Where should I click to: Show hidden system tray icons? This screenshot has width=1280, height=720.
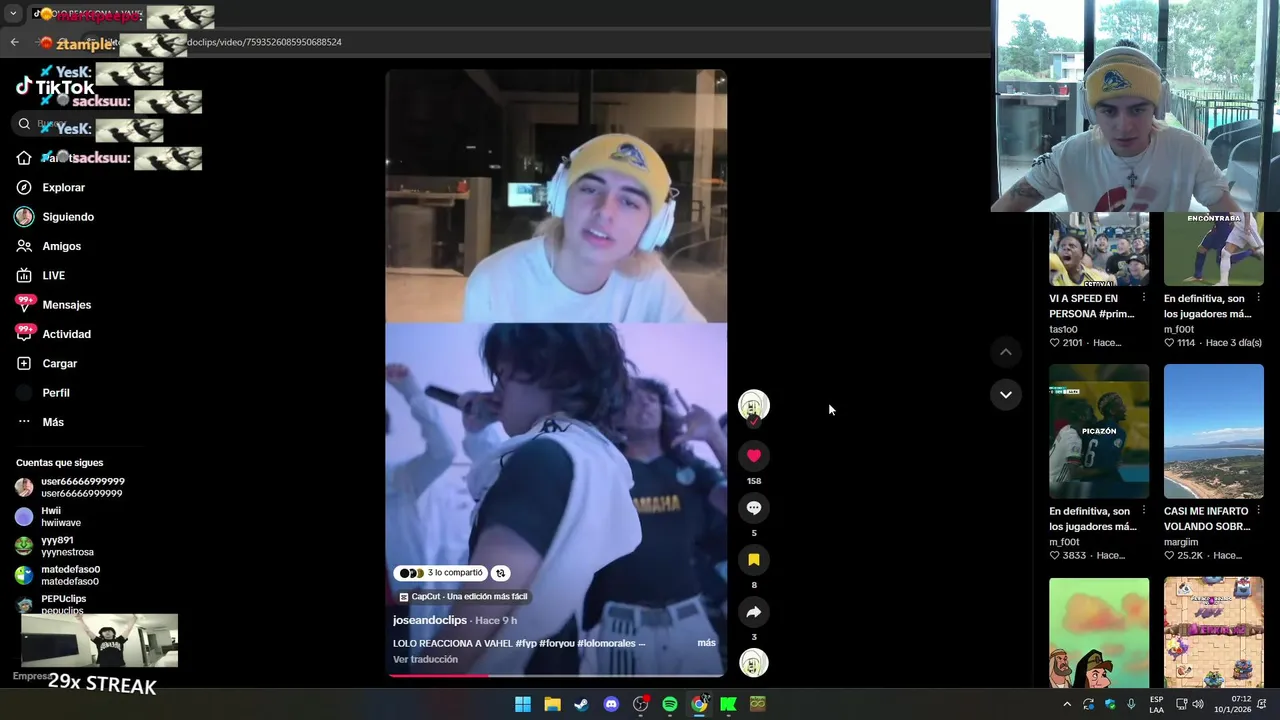(1067, 704)
